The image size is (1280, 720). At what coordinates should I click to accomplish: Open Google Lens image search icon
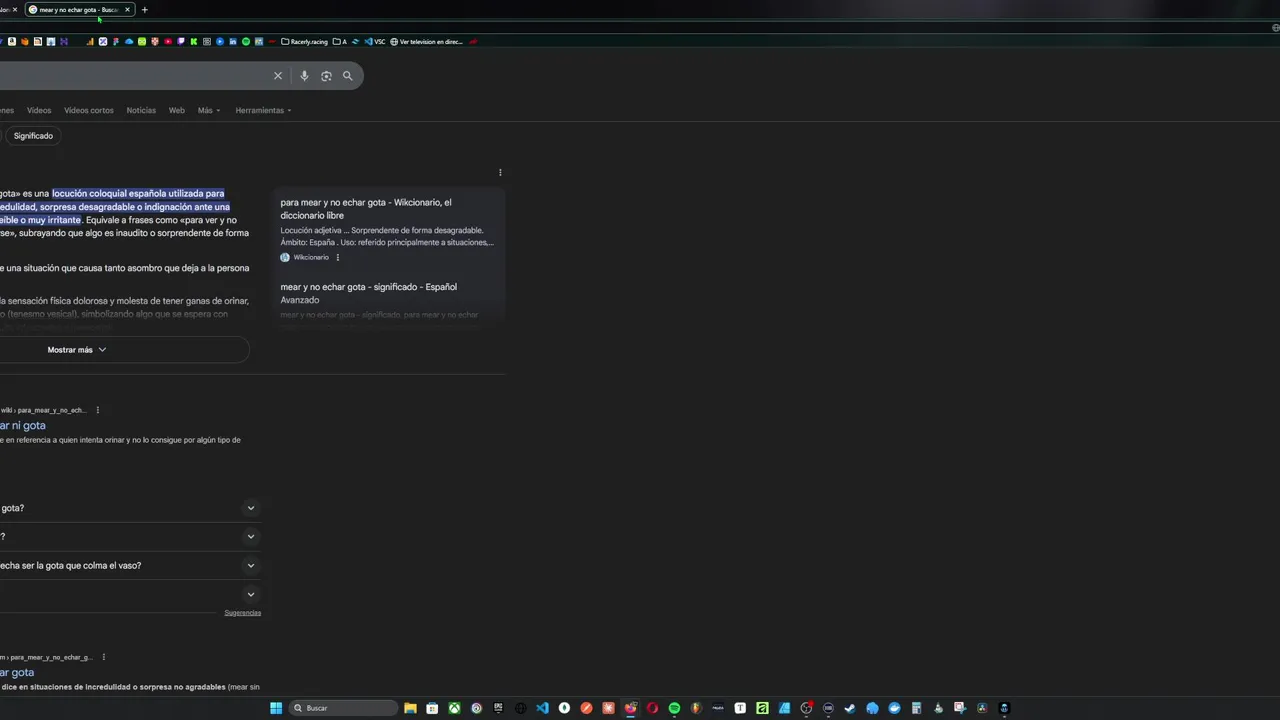(326, 76)
